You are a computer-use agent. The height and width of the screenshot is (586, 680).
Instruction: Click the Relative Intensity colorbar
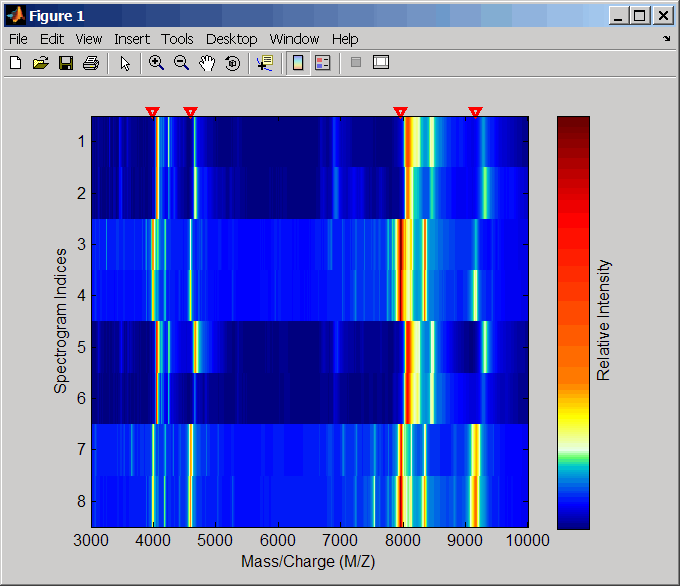pos(573,322)
